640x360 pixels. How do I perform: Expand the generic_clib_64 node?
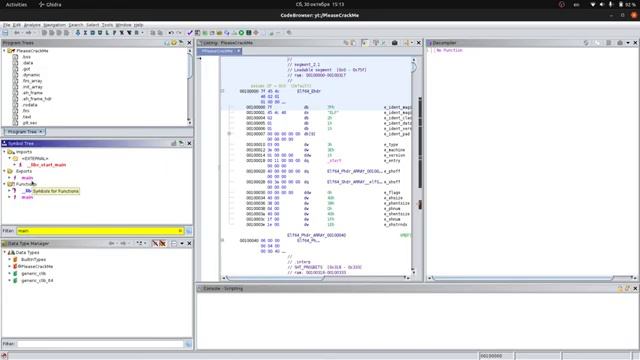pos(9,280)
